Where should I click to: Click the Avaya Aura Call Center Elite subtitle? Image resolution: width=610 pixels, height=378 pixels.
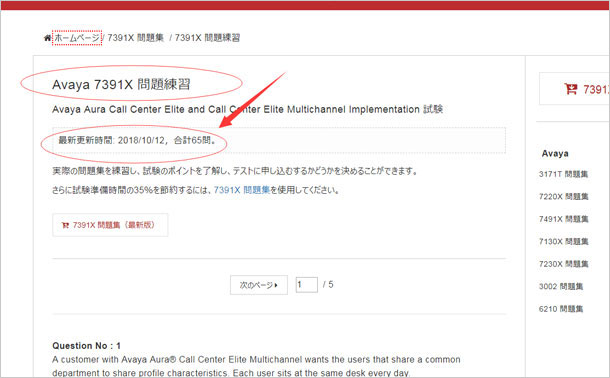(247, 109)
